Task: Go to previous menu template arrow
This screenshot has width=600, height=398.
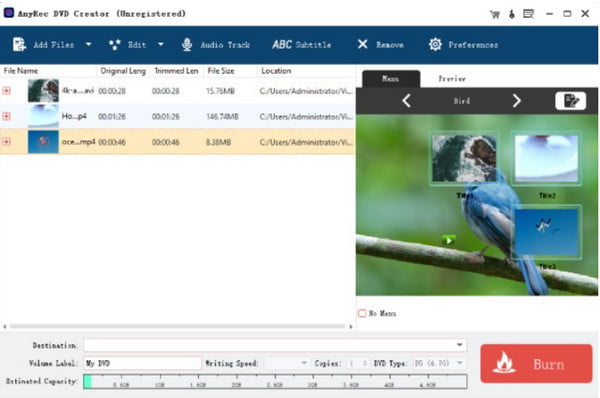Action: click(x=406, y=101)
